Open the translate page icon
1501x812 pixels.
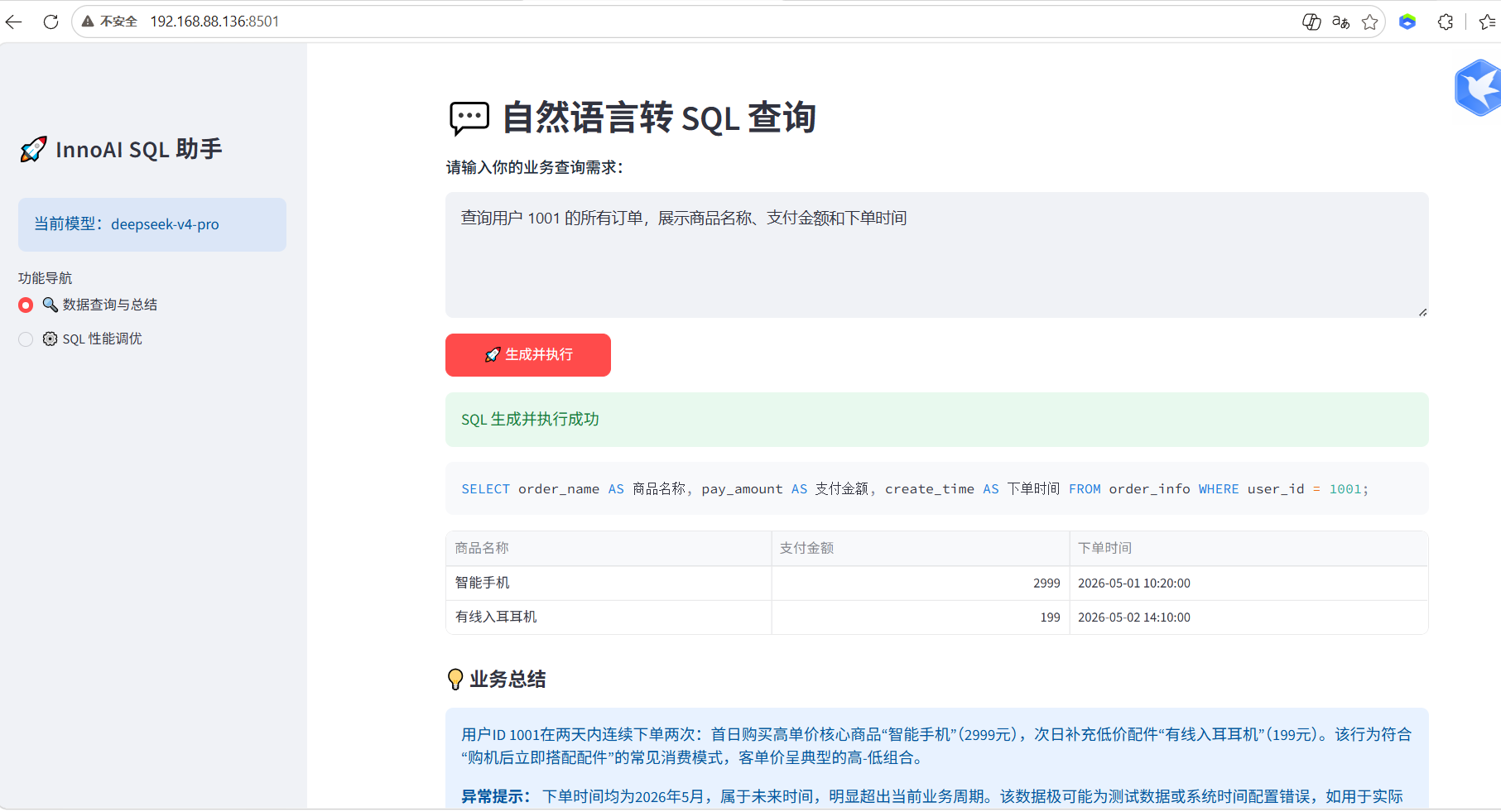1340,22
